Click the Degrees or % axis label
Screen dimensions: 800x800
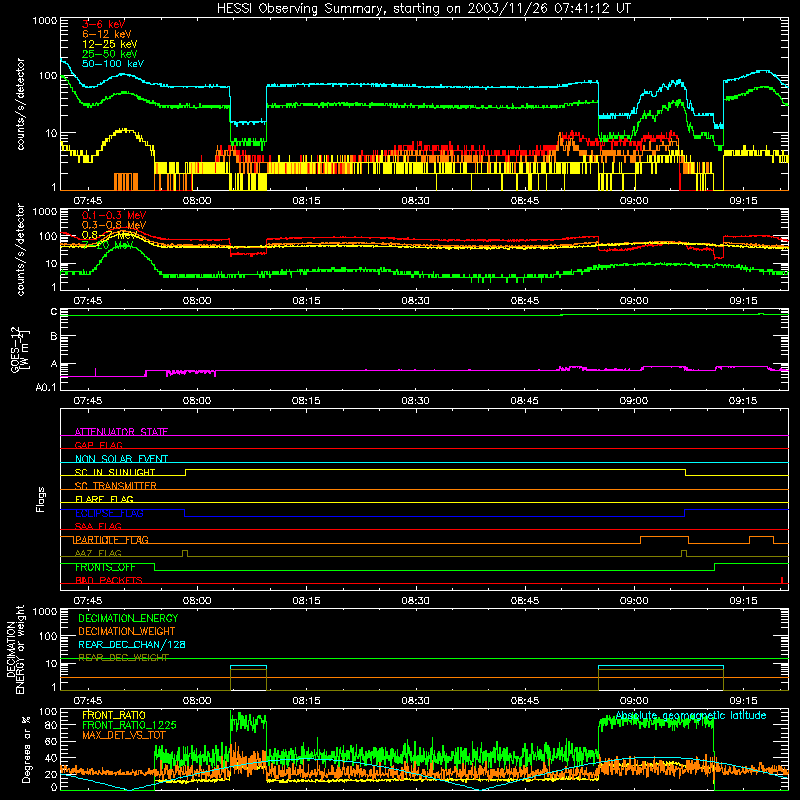coord(26,749)
